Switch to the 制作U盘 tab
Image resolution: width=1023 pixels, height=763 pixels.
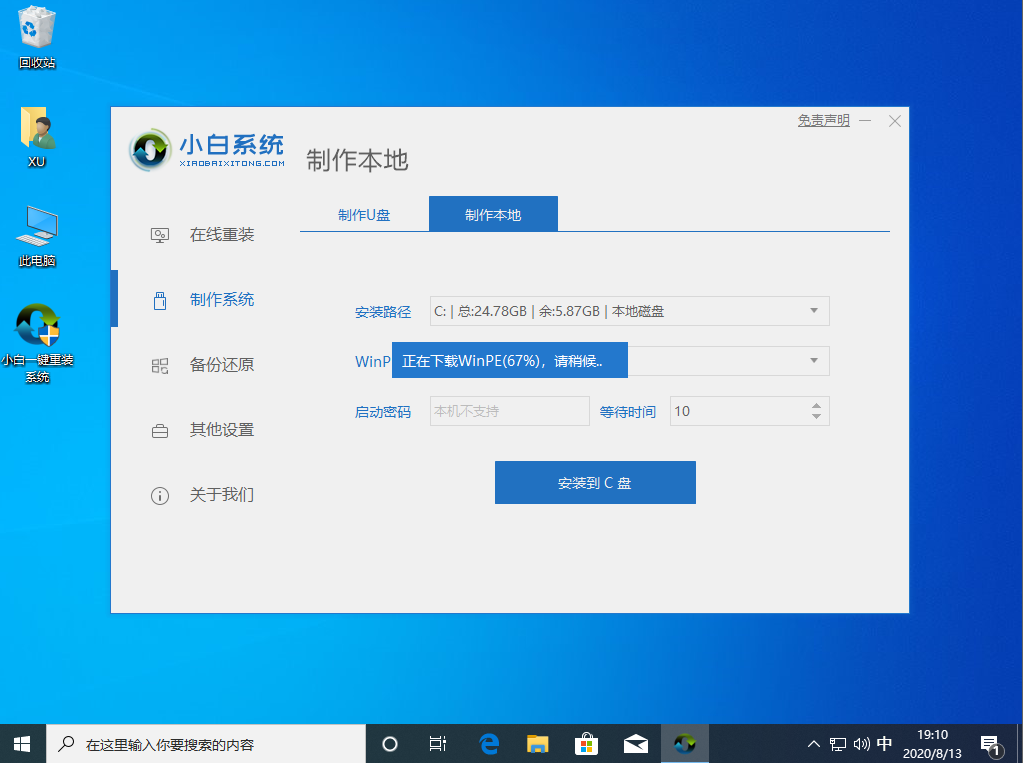point(362,213)
